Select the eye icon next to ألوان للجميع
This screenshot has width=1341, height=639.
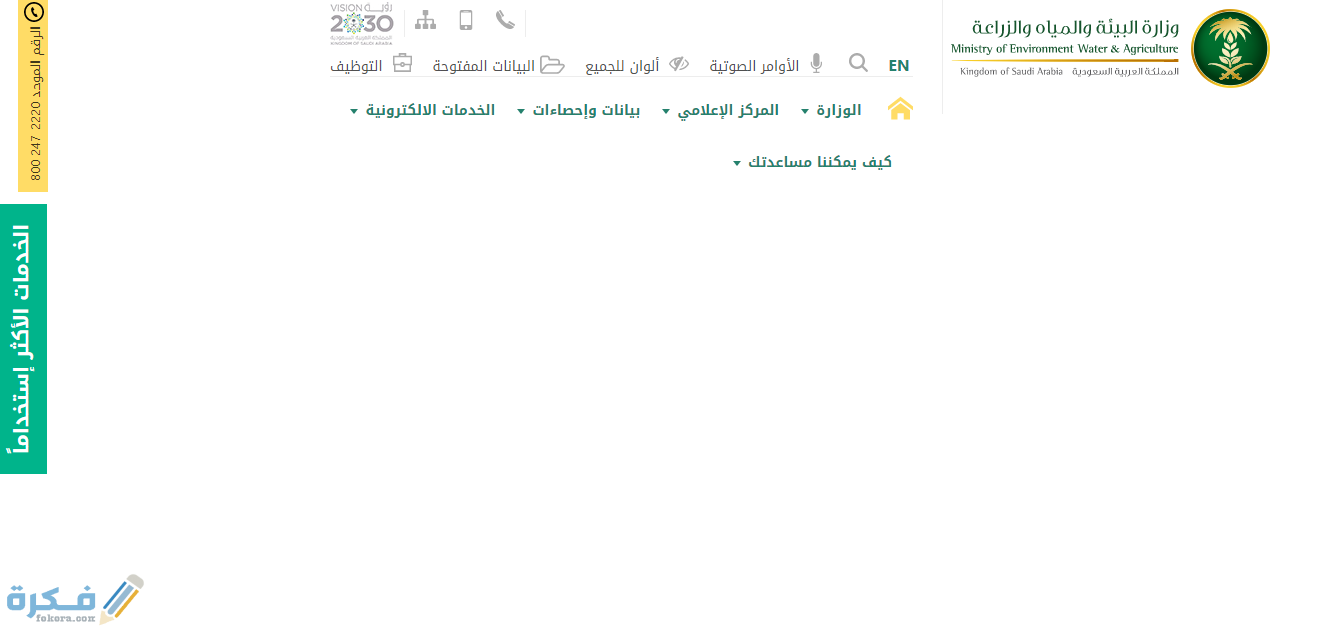coord(681,63)
